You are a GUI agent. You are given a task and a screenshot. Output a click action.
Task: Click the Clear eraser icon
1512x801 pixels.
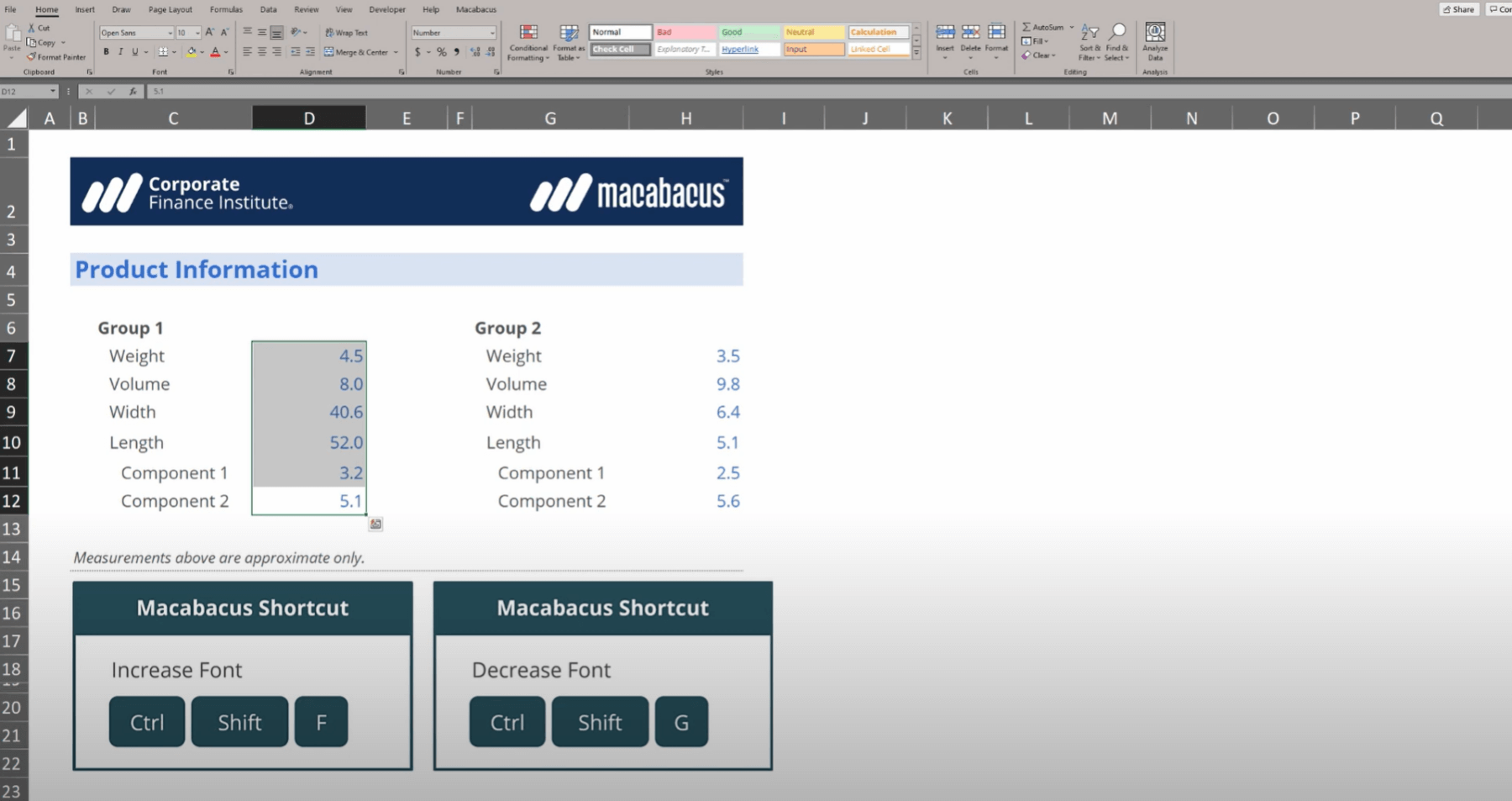point(1026,55)
